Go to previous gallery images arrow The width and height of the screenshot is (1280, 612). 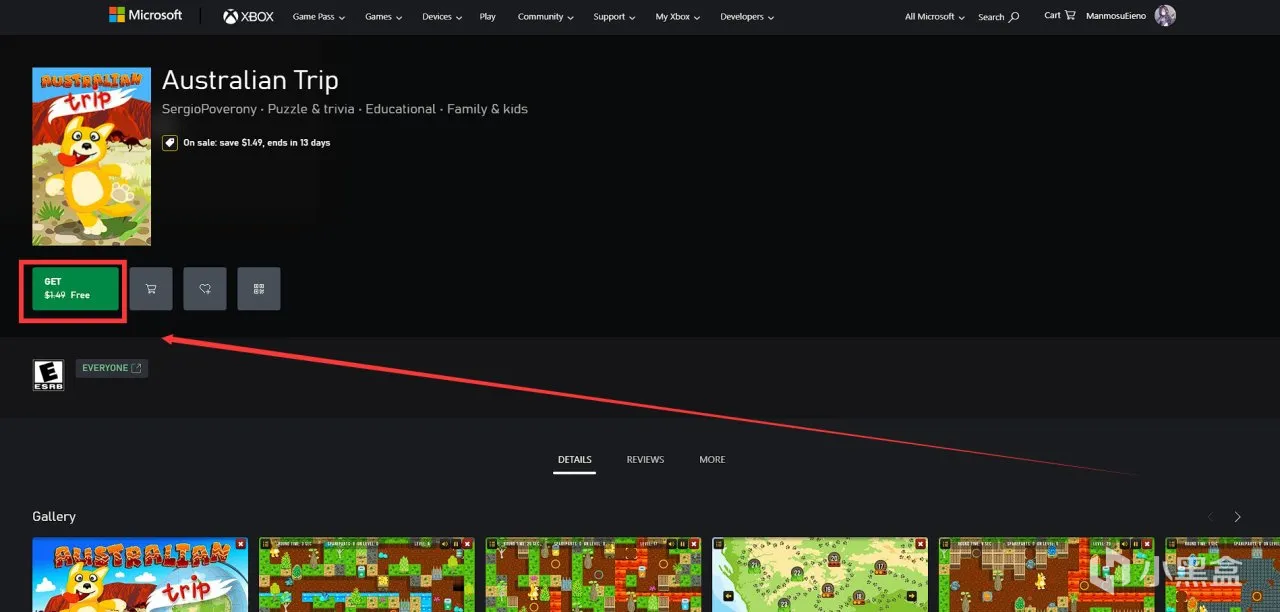[1210, 517]
